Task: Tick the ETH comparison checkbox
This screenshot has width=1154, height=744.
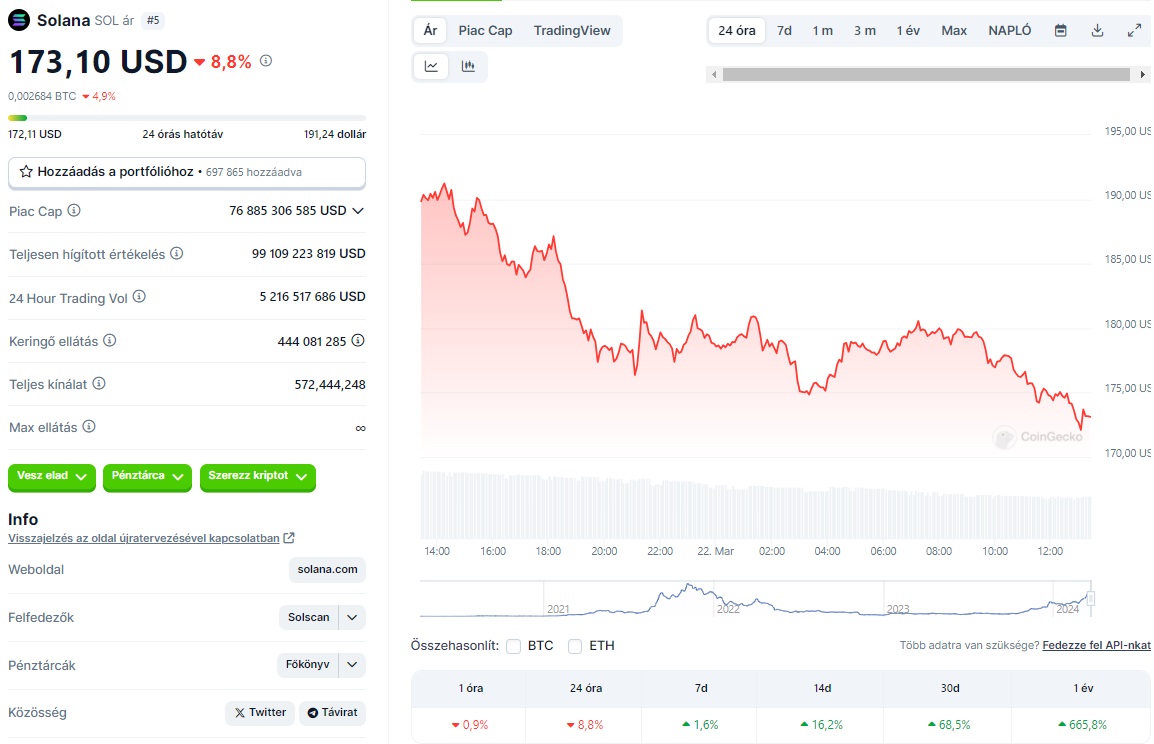Action: click(575, 646)
